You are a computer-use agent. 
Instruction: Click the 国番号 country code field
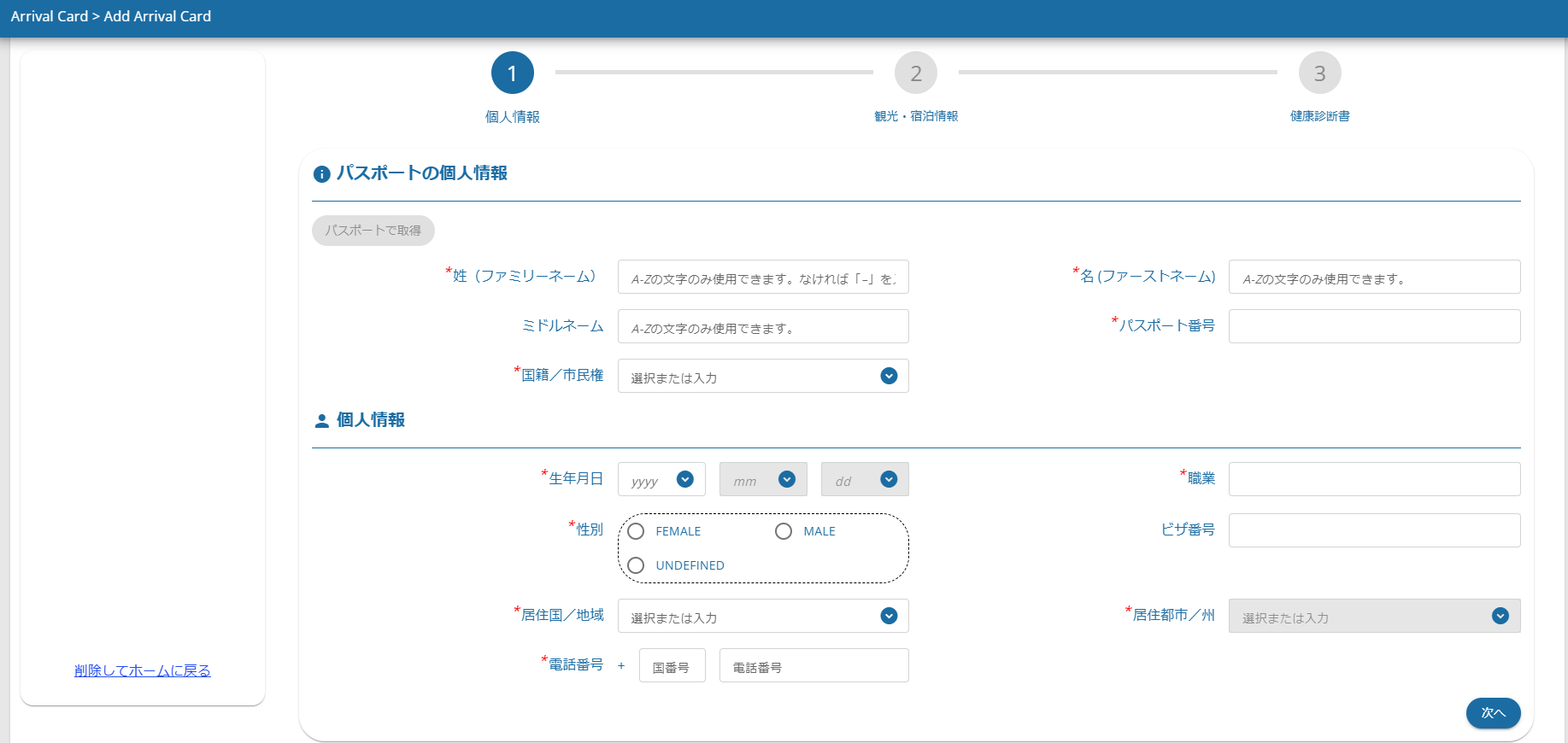coord(672,665)
